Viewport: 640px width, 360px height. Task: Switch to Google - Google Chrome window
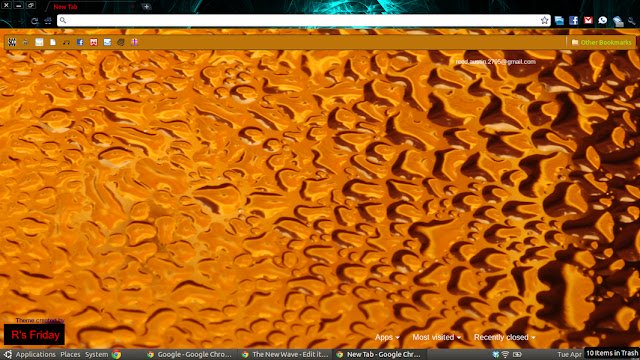click(189, 354)
